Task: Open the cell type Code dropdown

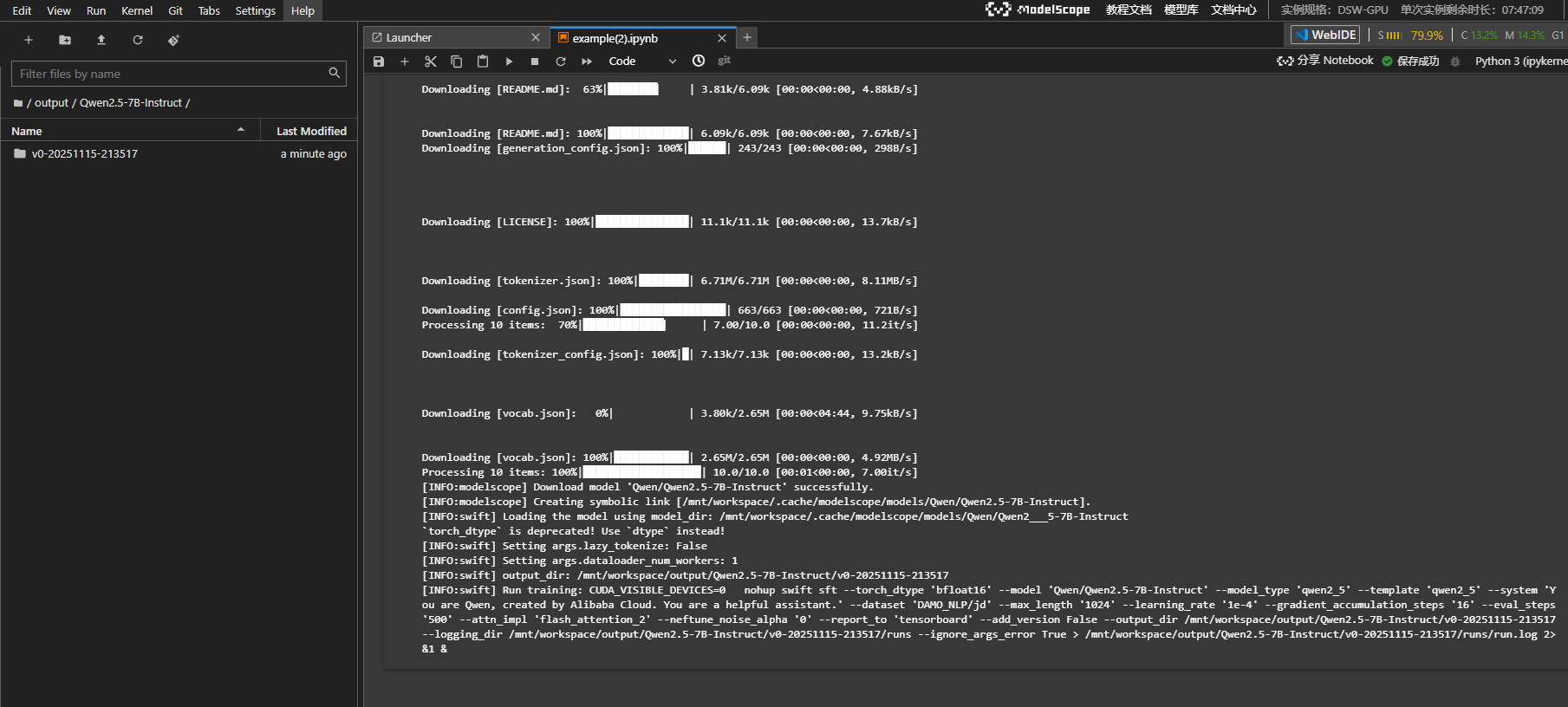Action: [642, 62]
